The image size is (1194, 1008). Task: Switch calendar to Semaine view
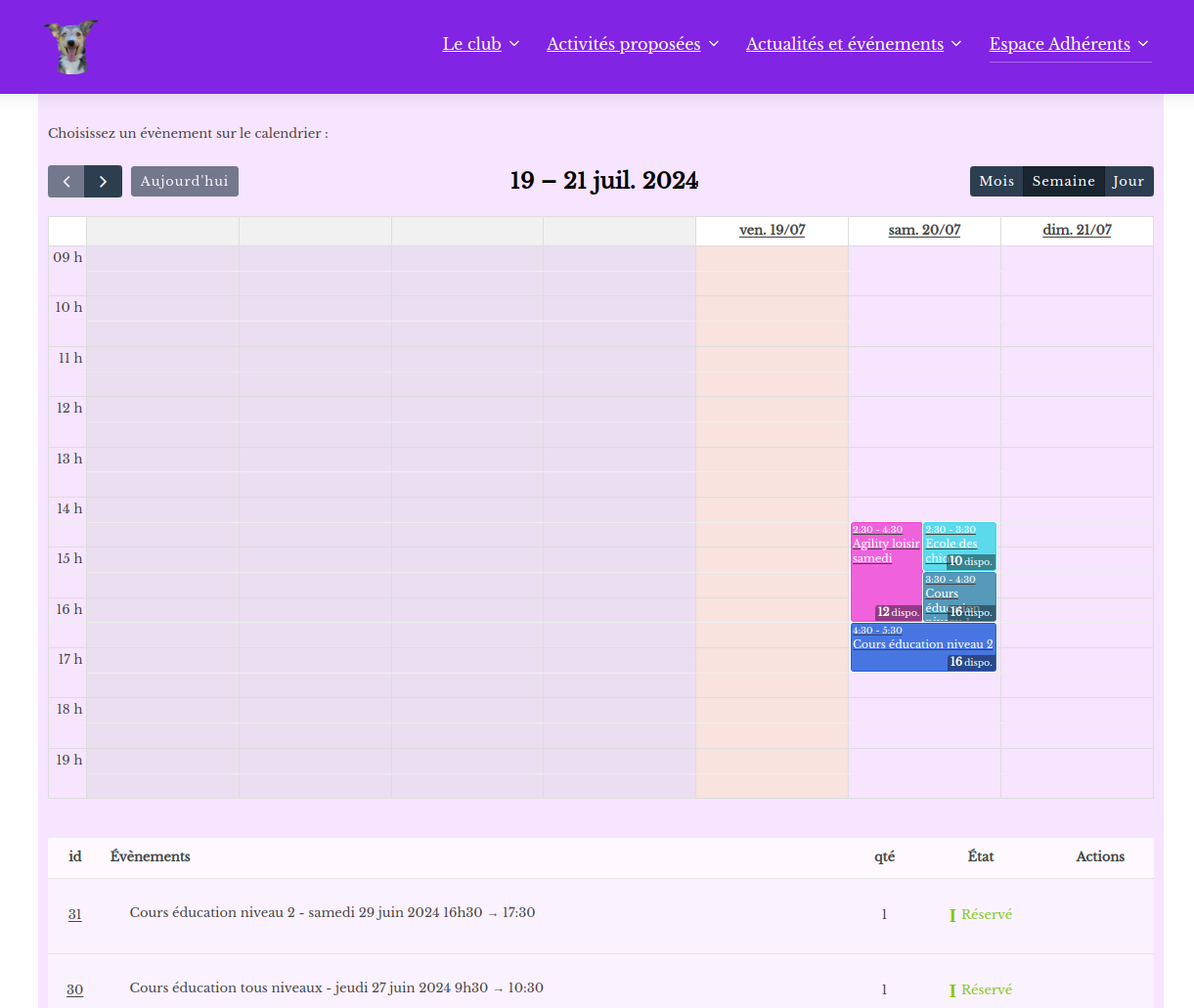click(x=1064, y=182)
